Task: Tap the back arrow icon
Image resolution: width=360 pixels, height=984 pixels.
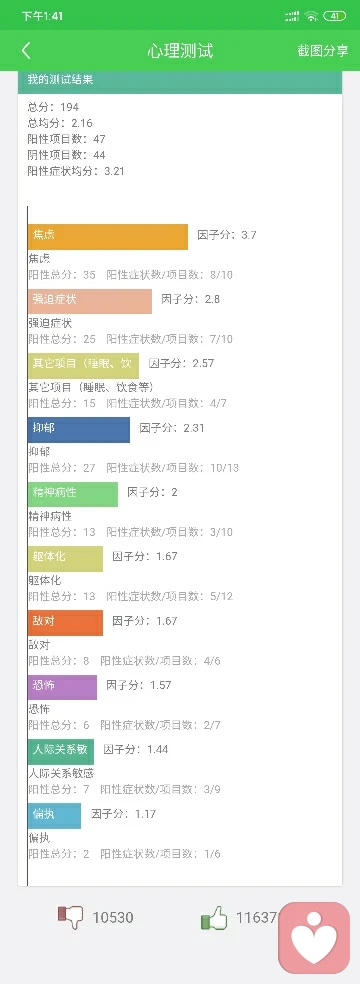Action: pos(26,51)
